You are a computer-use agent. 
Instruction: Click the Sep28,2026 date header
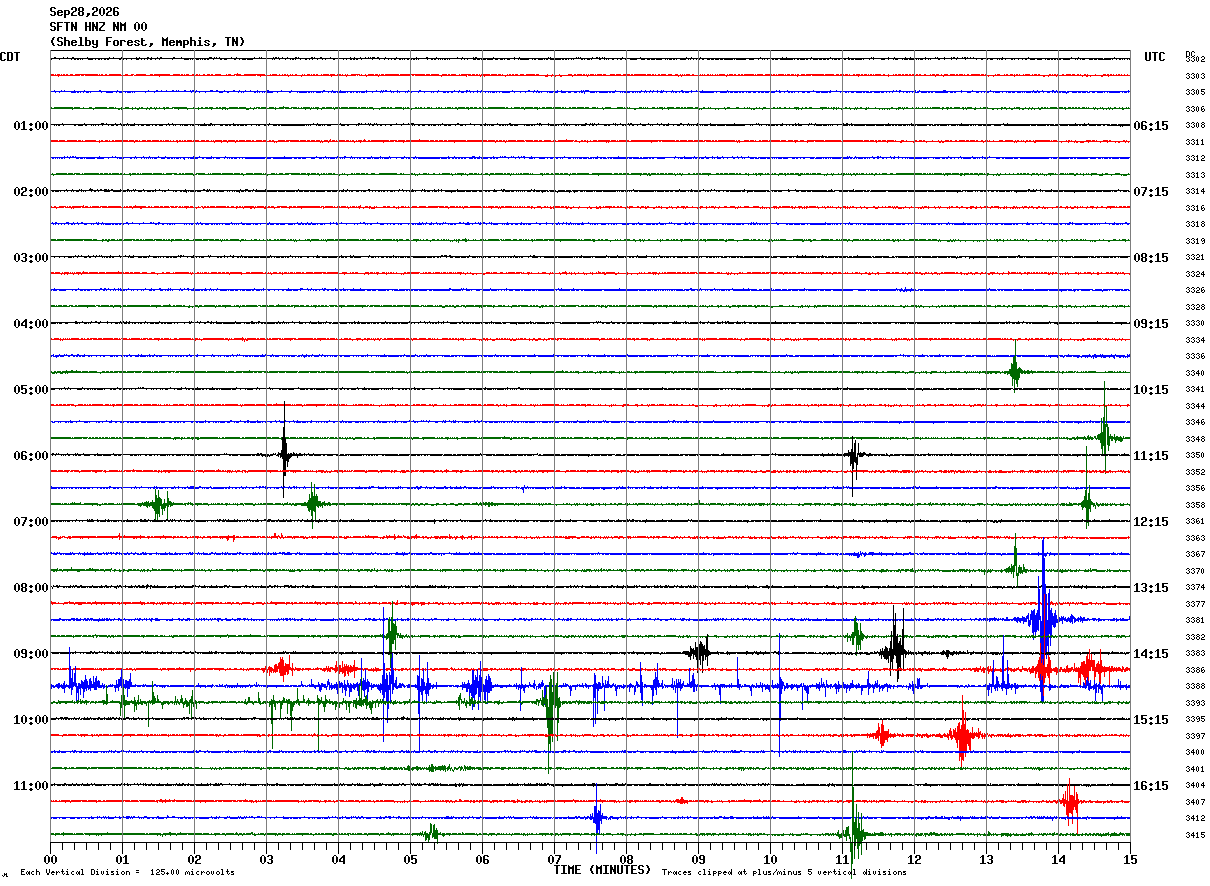tap(84, 12)
